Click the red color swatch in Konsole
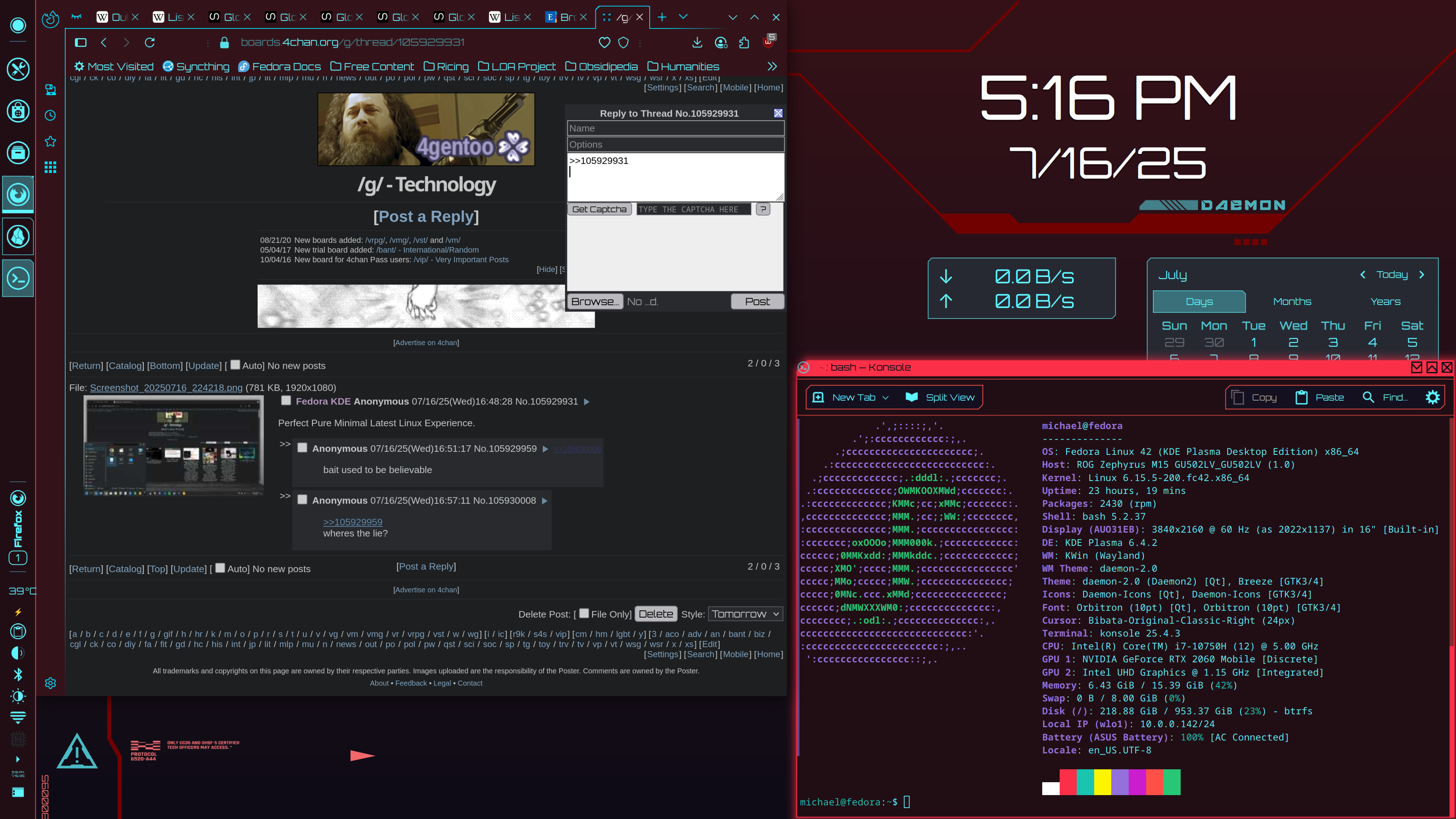Image resolution: width=1456 pixels, height=819 pixels. pyautogui.click(x=1068, y=782)
